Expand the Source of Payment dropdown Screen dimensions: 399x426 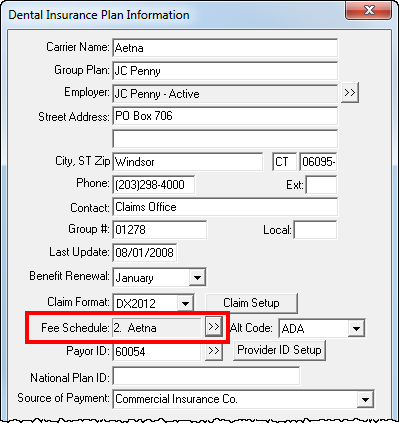365,399
